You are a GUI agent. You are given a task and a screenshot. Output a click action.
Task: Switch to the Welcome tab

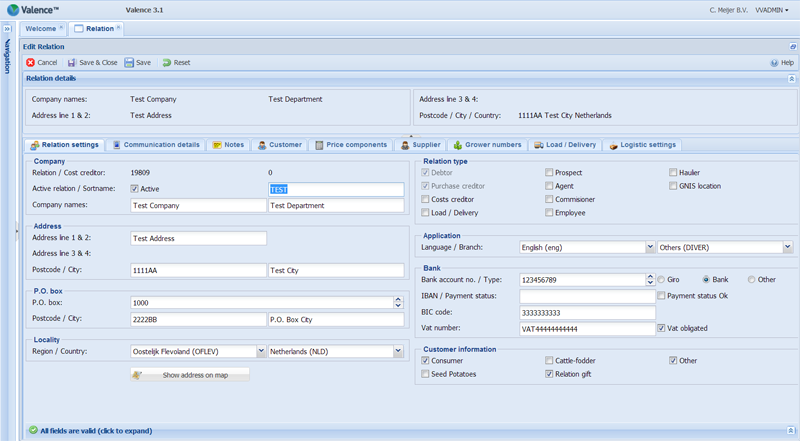pyautogui.click(x=44, y=29)
